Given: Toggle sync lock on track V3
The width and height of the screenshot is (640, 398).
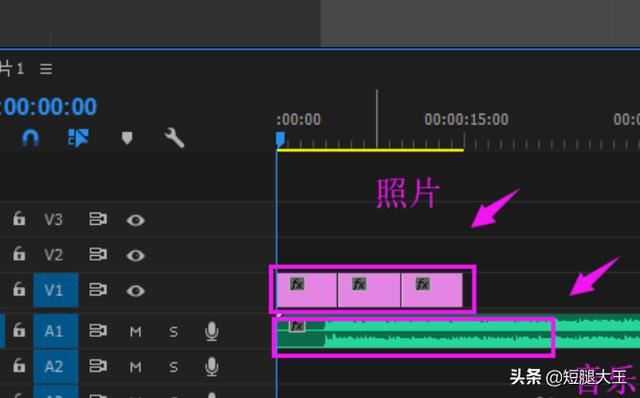Looking at the screenshot, I should 98,219.
